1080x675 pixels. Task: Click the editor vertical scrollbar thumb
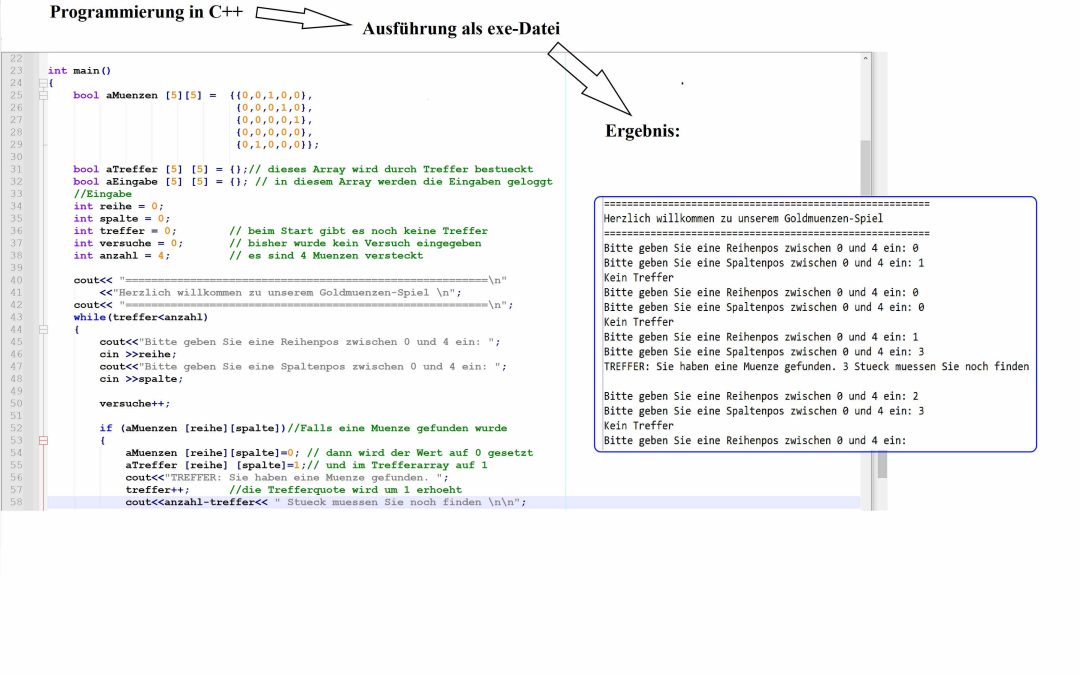[865, 167]
